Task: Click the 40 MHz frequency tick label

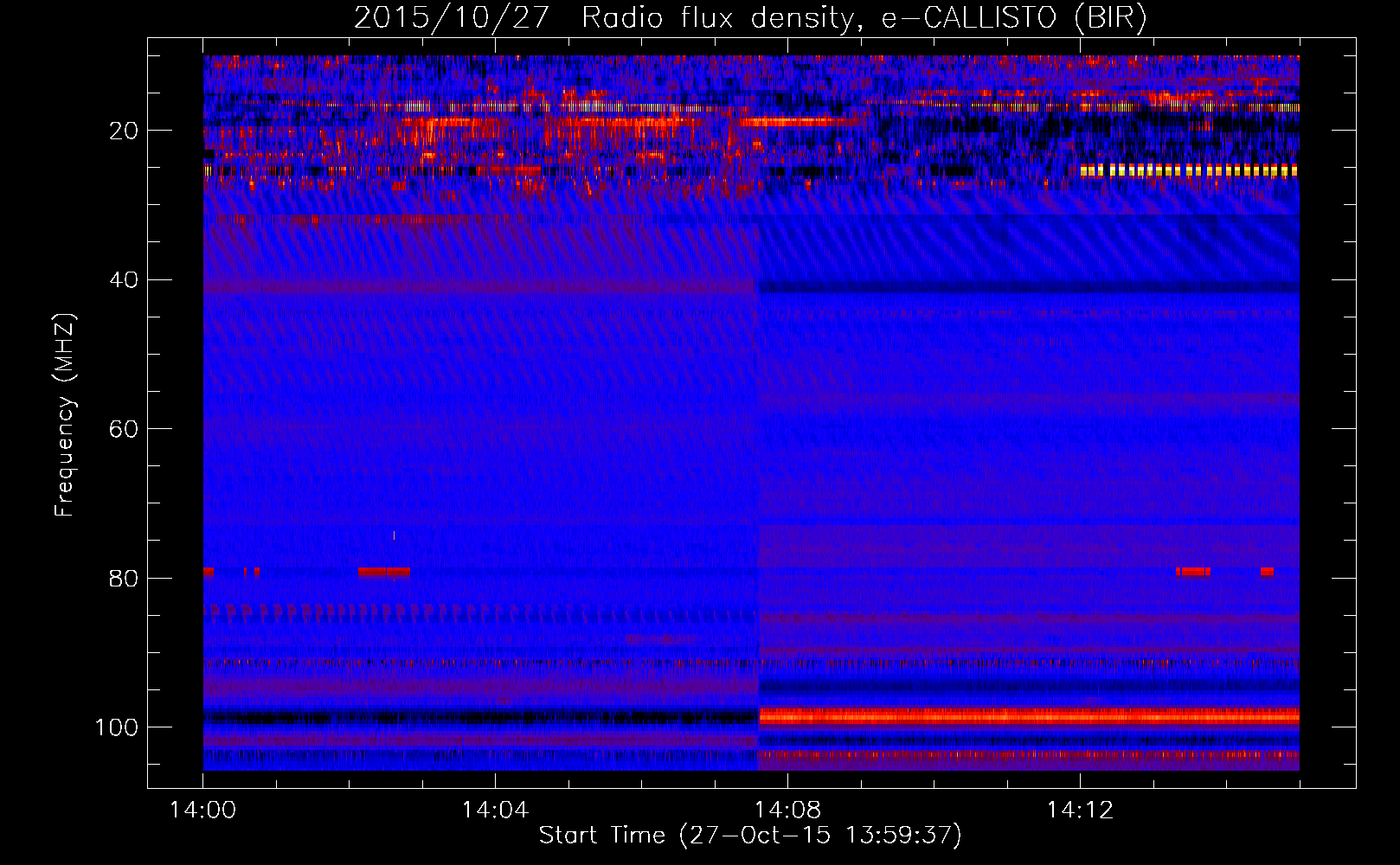Action: 124,280
